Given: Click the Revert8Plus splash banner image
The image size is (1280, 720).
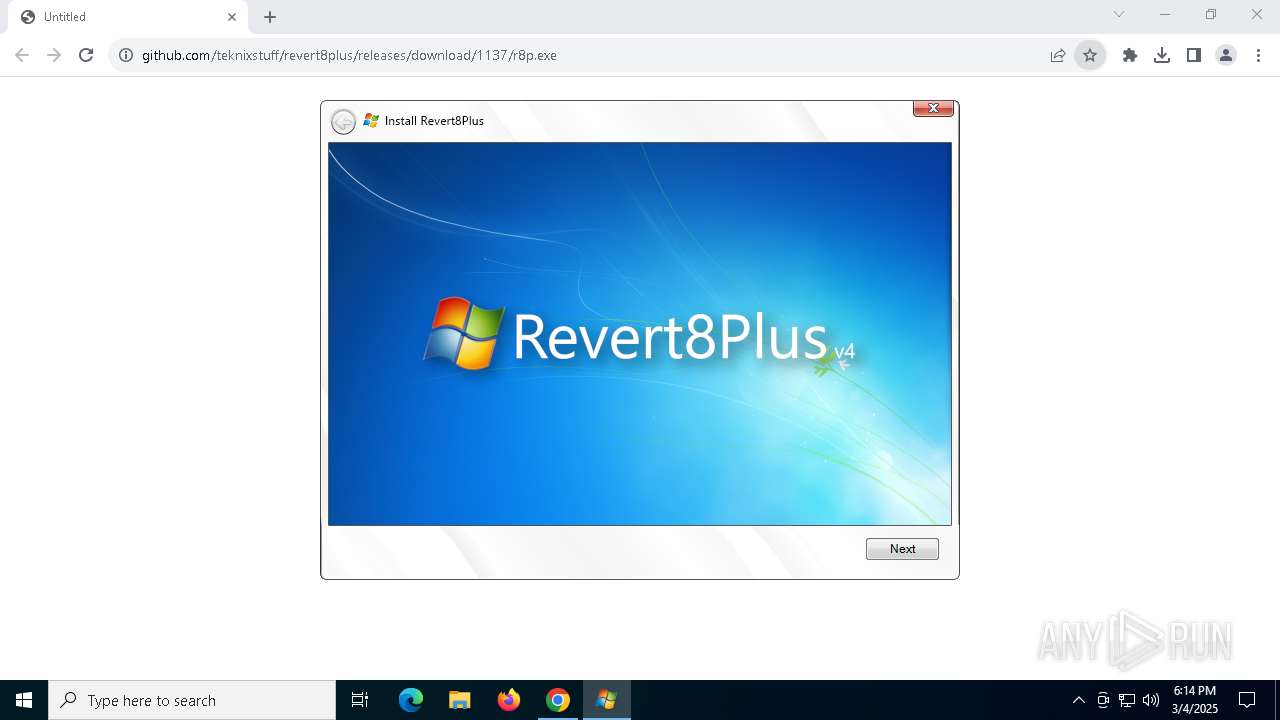Looking at the screenshot, I should click(640, 333).
